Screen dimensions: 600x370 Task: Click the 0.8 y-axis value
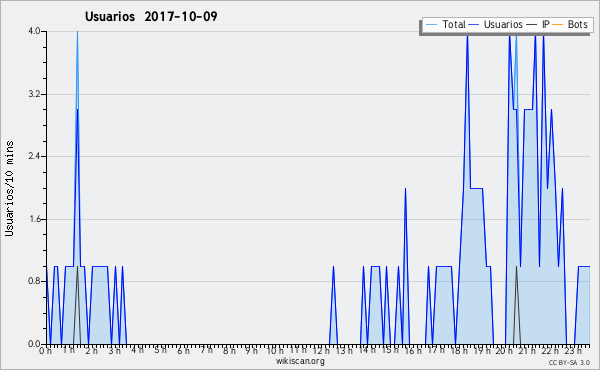pos(34,282)
